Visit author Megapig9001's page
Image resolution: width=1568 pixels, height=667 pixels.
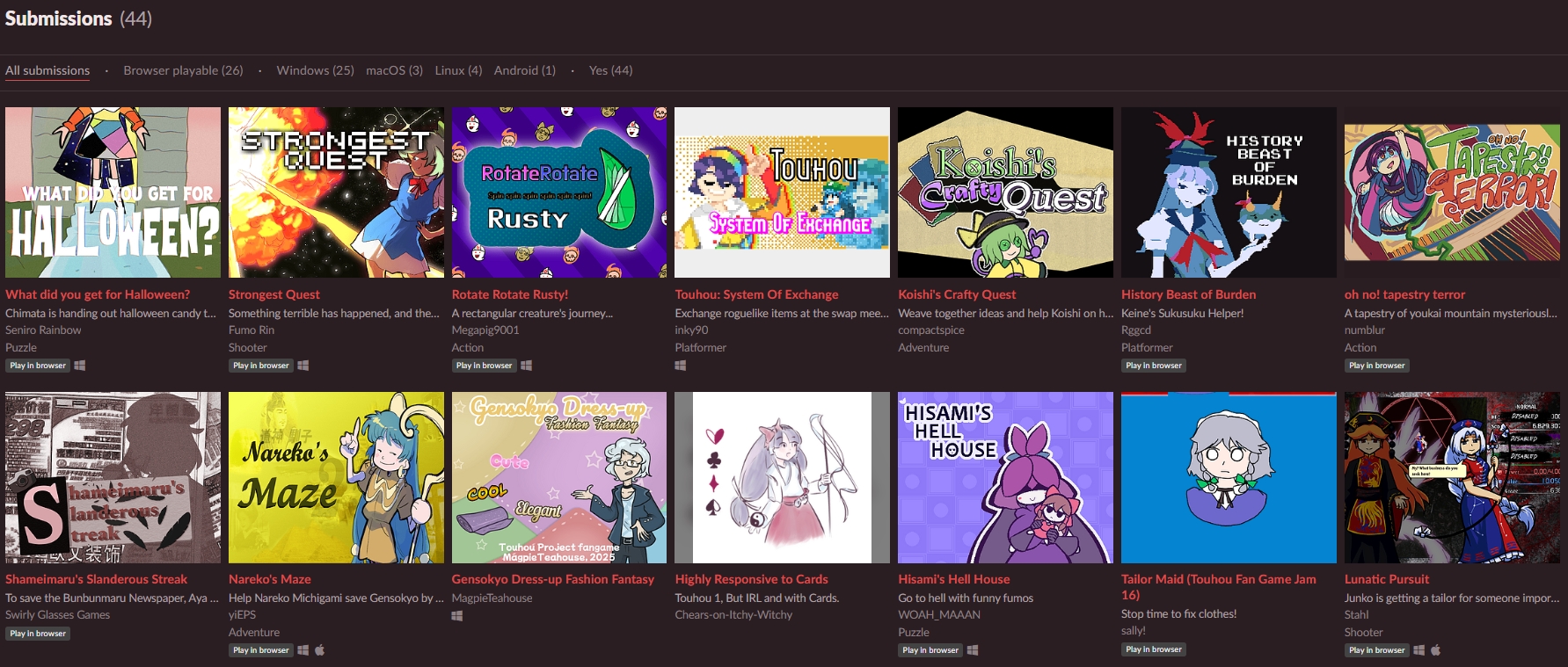(485, 330)
